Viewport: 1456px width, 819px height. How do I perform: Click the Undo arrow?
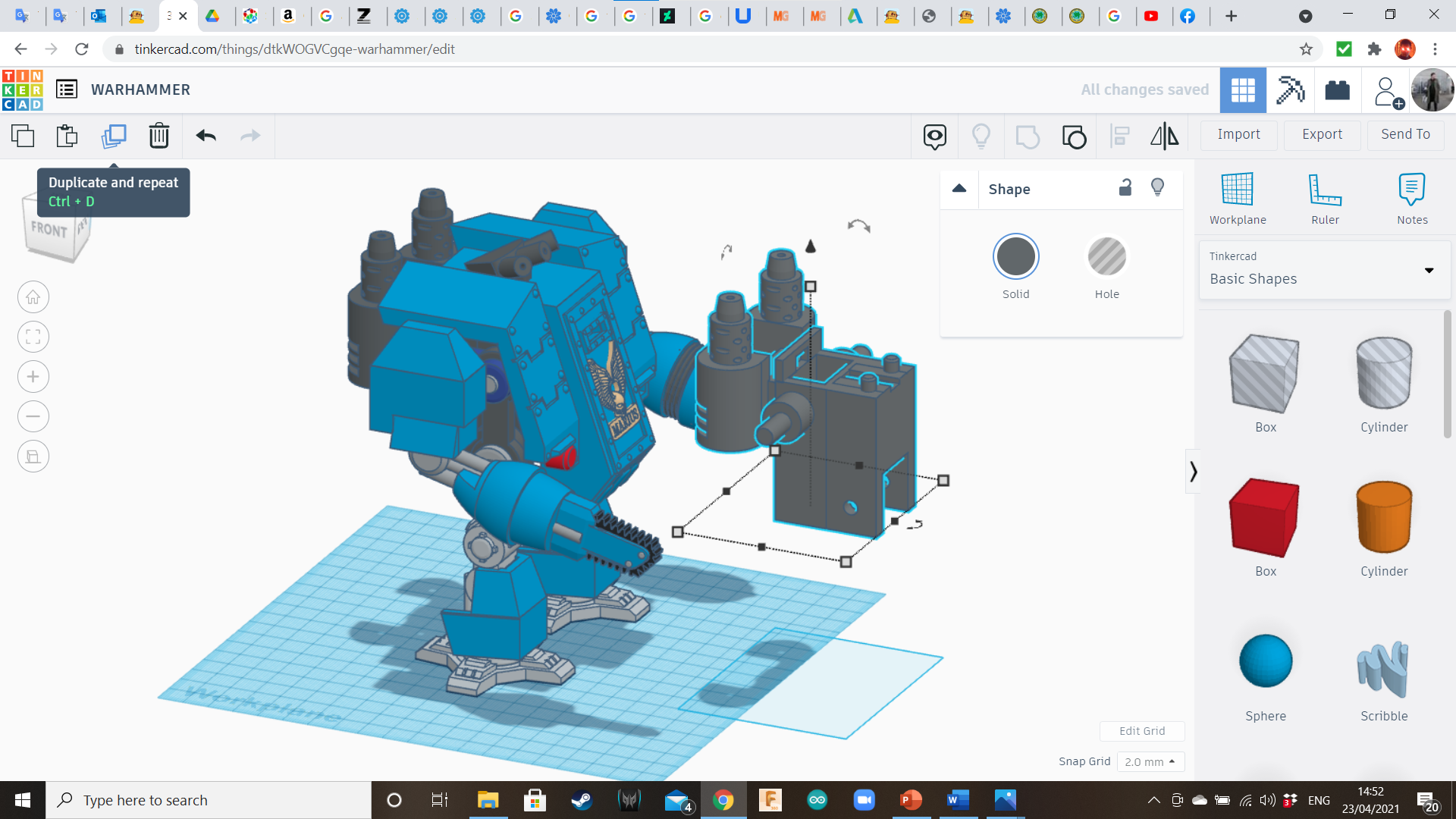(206, 136)
